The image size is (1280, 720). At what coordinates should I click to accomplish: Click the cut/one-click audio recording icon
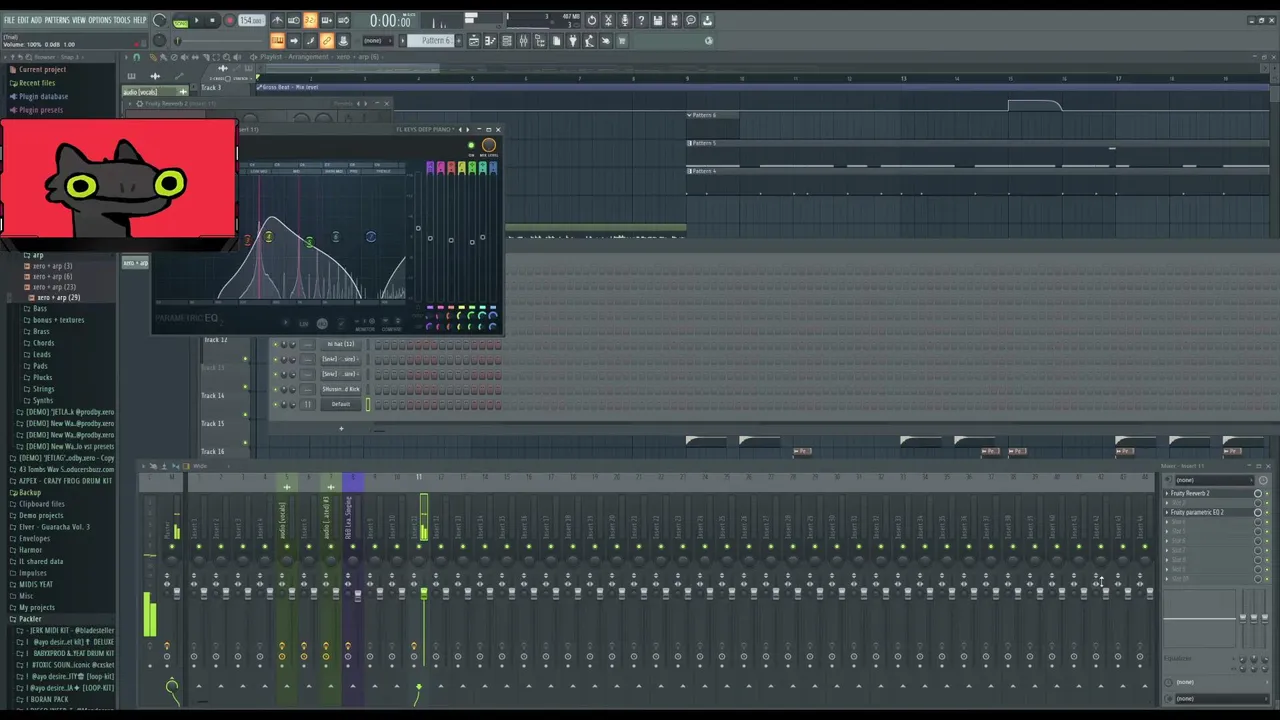coord(608,20)
